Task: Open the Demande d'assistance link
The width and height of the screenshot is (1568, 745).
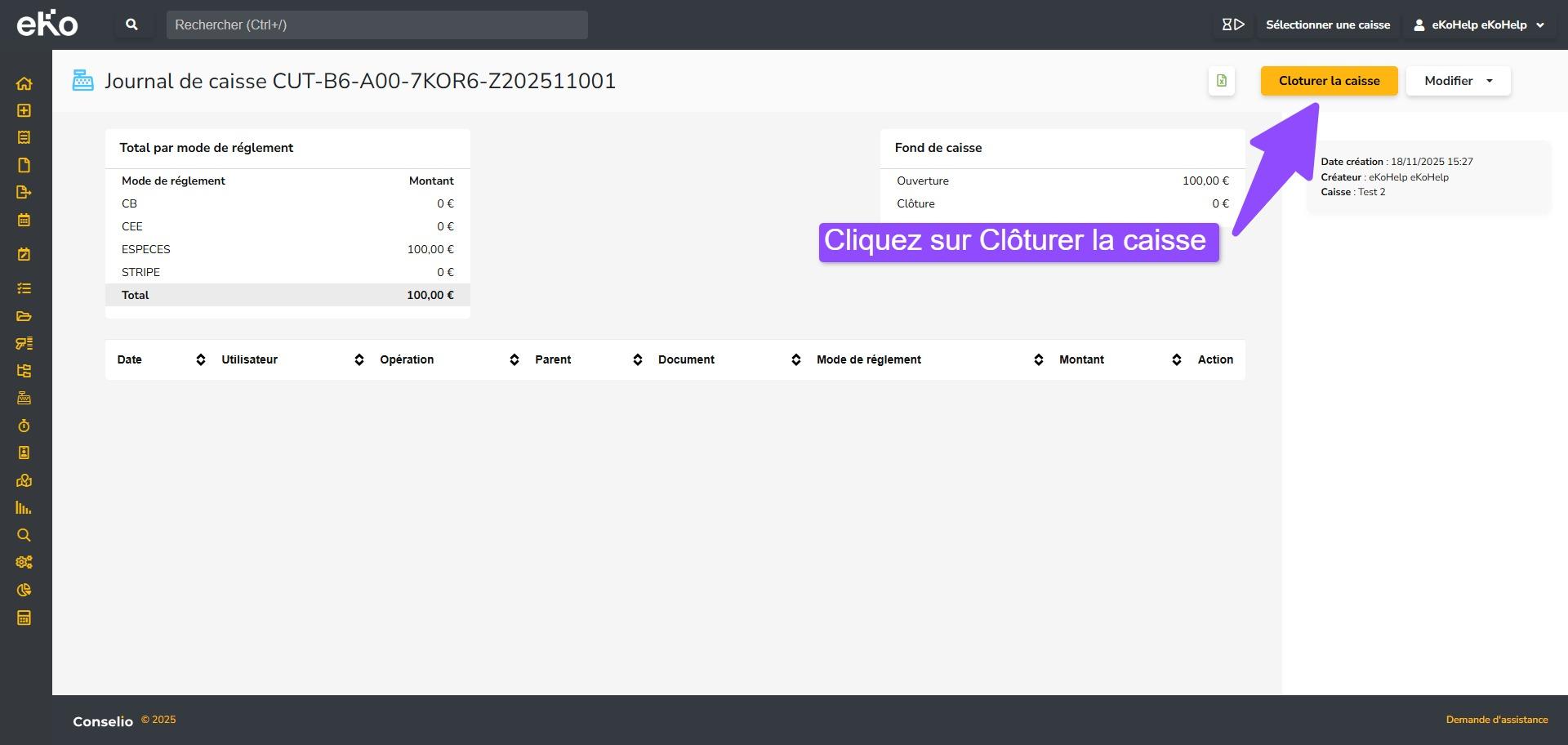Action: (1496, 720)
